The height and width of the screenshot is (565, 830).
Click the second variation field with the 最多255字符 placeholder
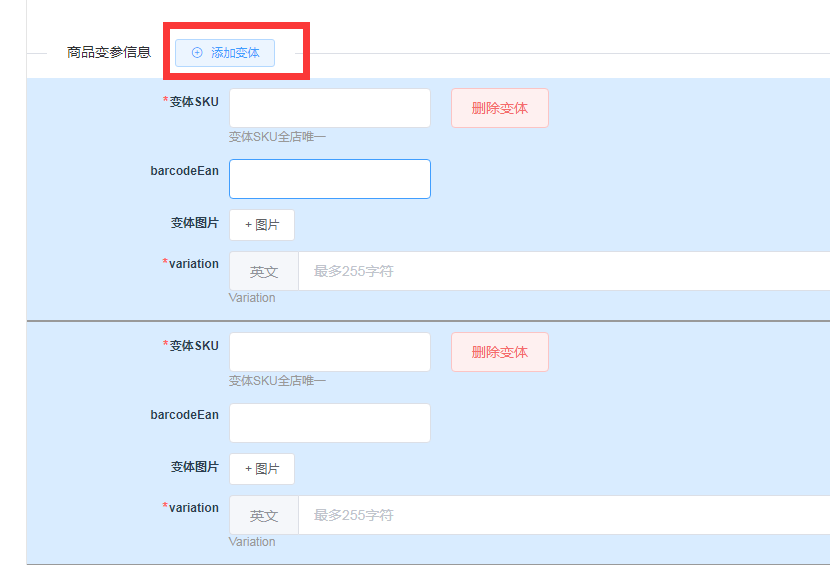[560, 515]
